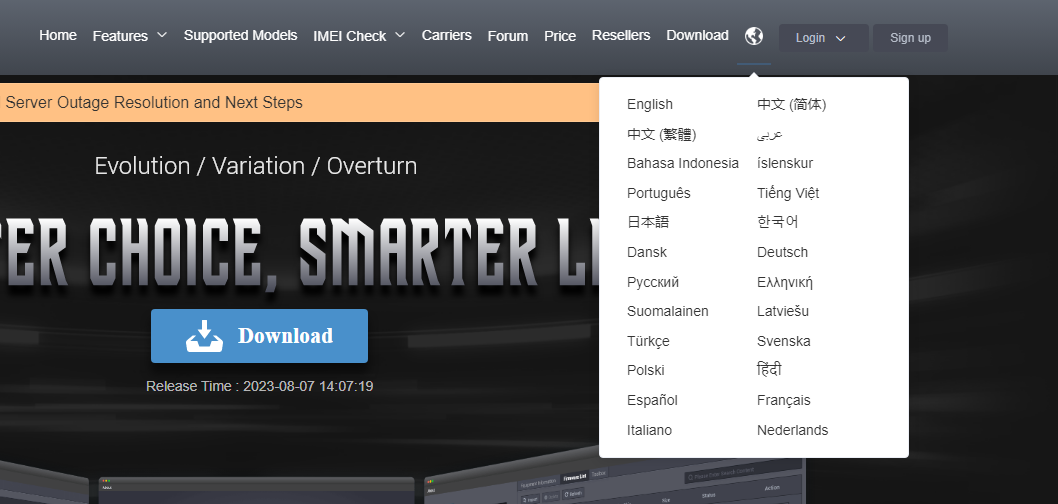Open the Price page
This screenshot has width=1058, height=504.
coord(560,36)
